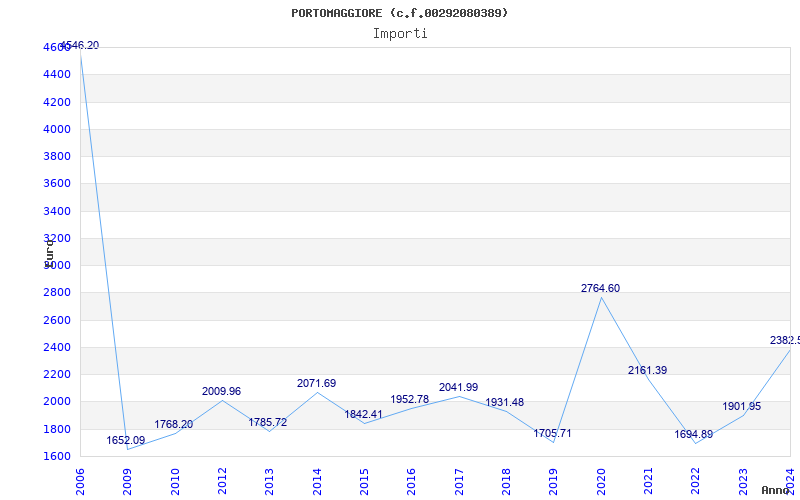800x500 pixels.
Task: Click x-axis year label 2018
Action: (x=506, y=481)
